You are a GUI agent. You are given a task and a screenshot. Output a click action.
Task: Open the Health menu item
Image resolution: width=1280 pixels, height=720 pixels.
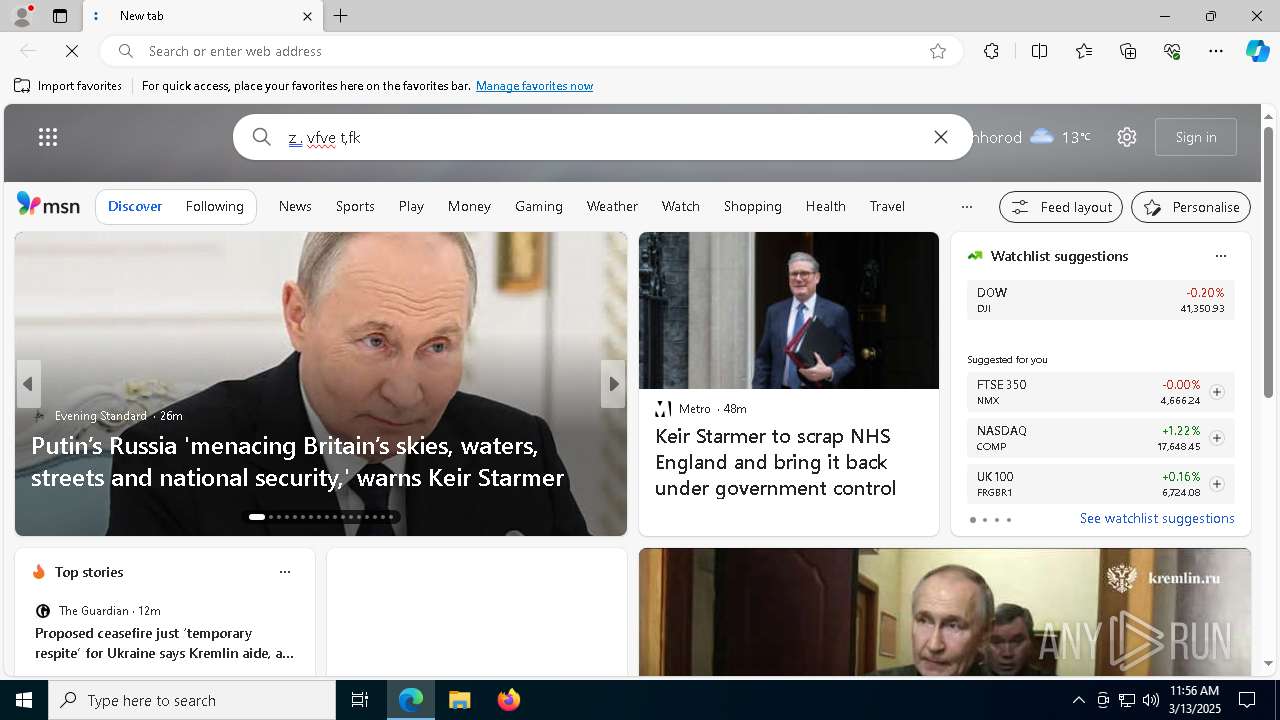pos(826,206)
